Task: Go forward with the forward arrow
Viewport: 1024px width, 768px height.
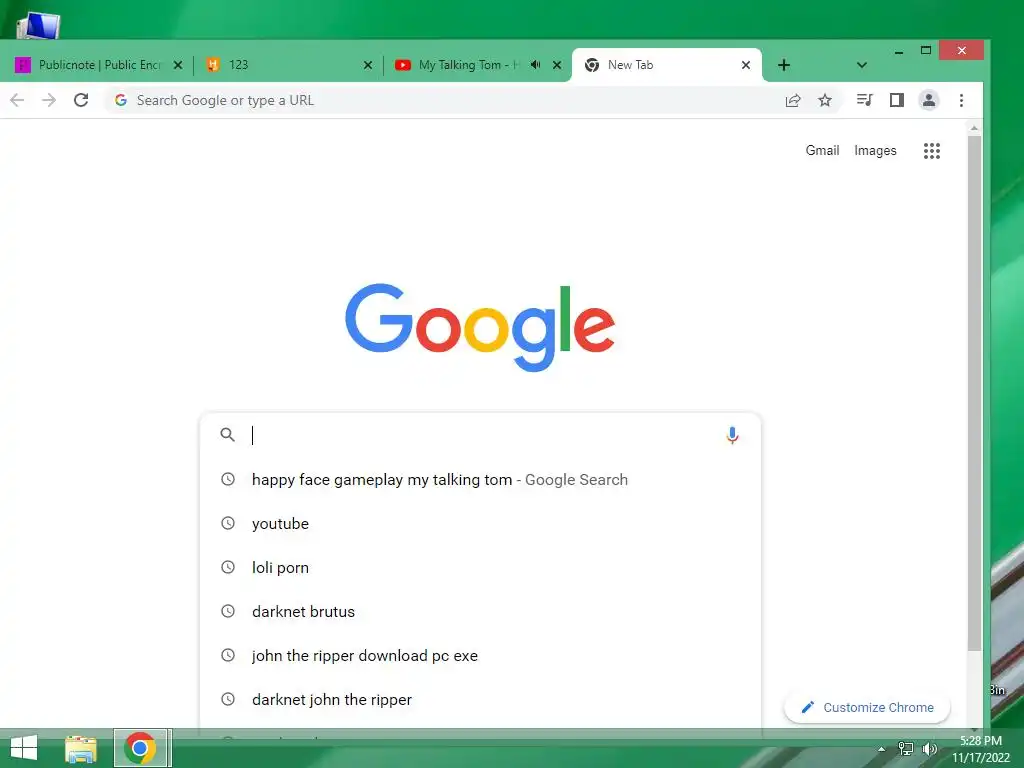Action: coord(49,100)
